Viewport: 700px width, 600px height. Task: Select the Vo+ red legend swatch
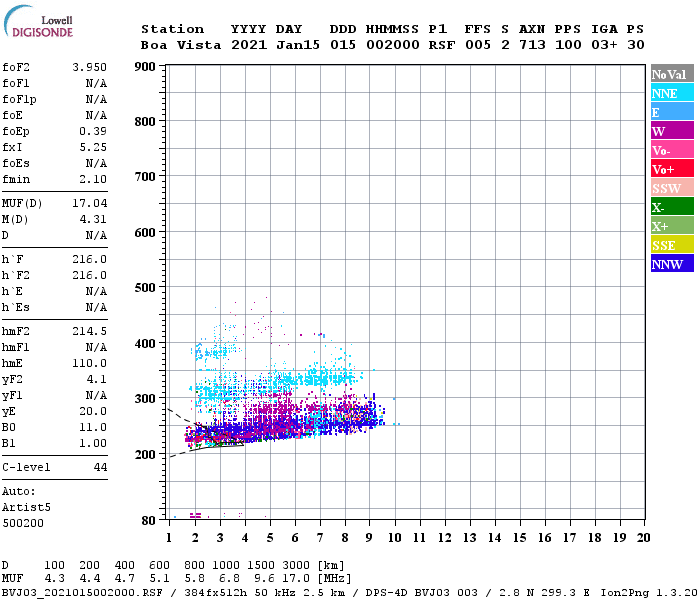(x=672, y=169)
